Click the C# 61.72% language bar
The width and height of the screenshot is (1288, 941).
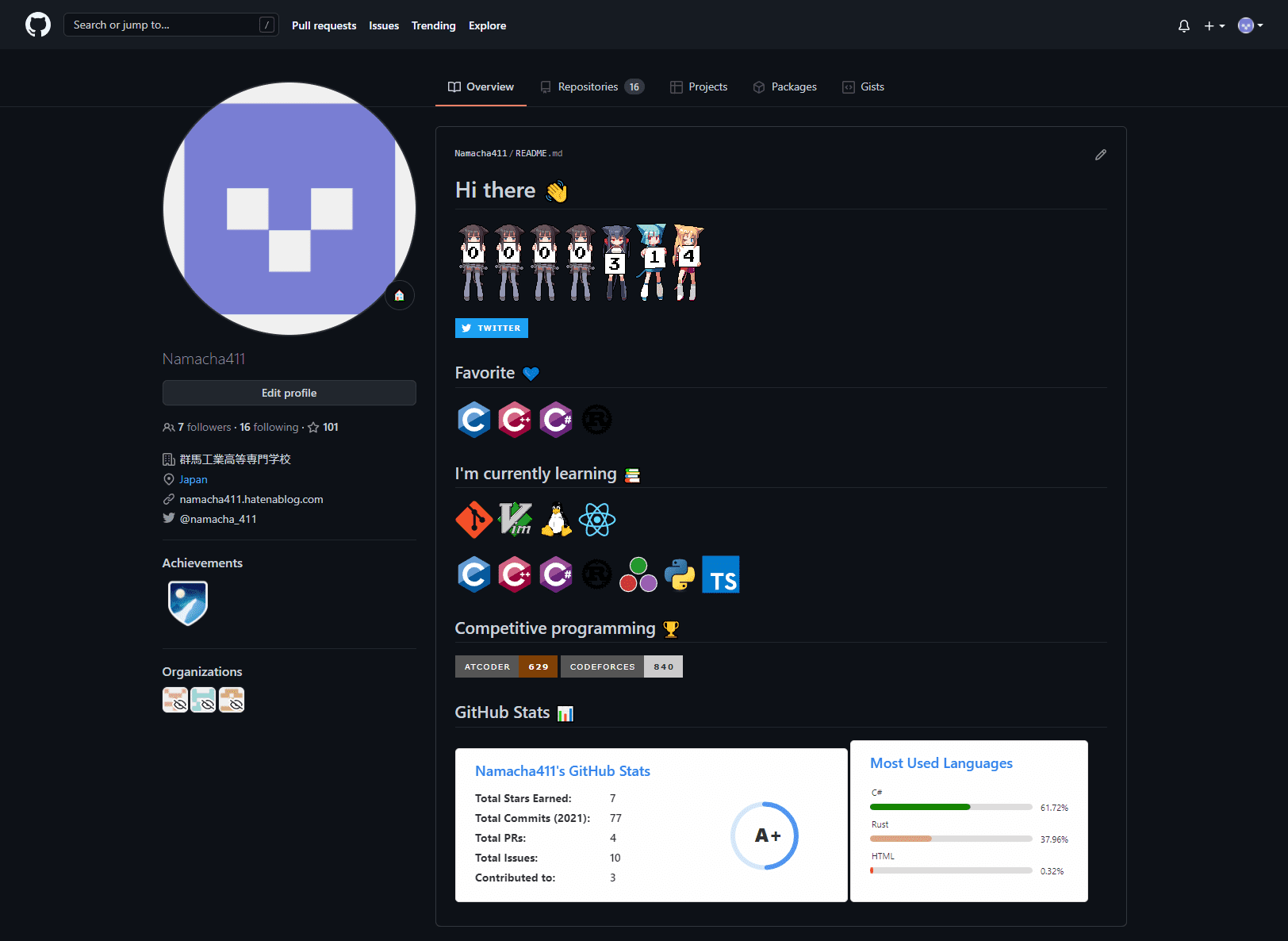(951, 807)
